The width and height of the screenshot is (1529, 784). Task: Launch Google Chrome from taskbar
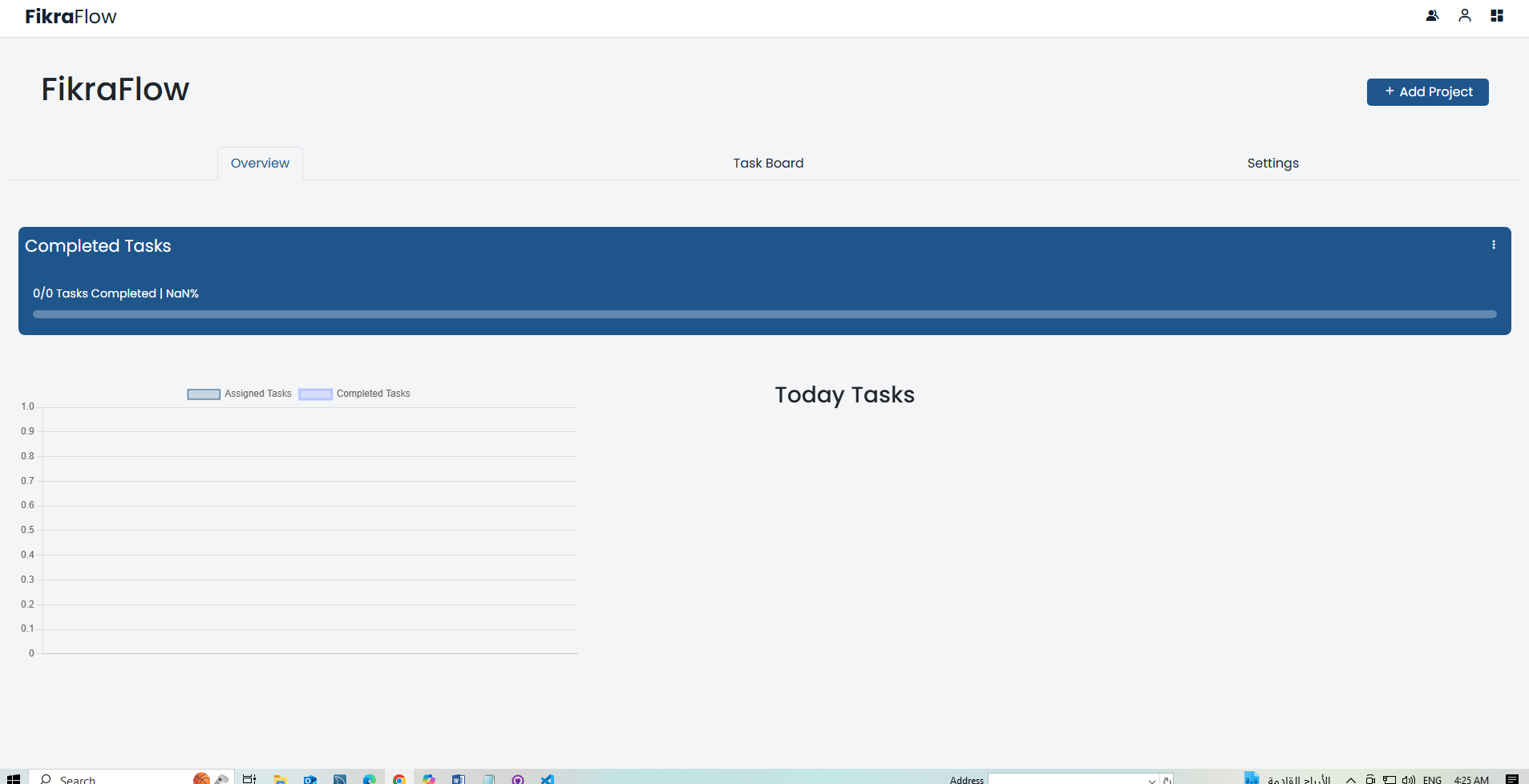coord(398,779)
